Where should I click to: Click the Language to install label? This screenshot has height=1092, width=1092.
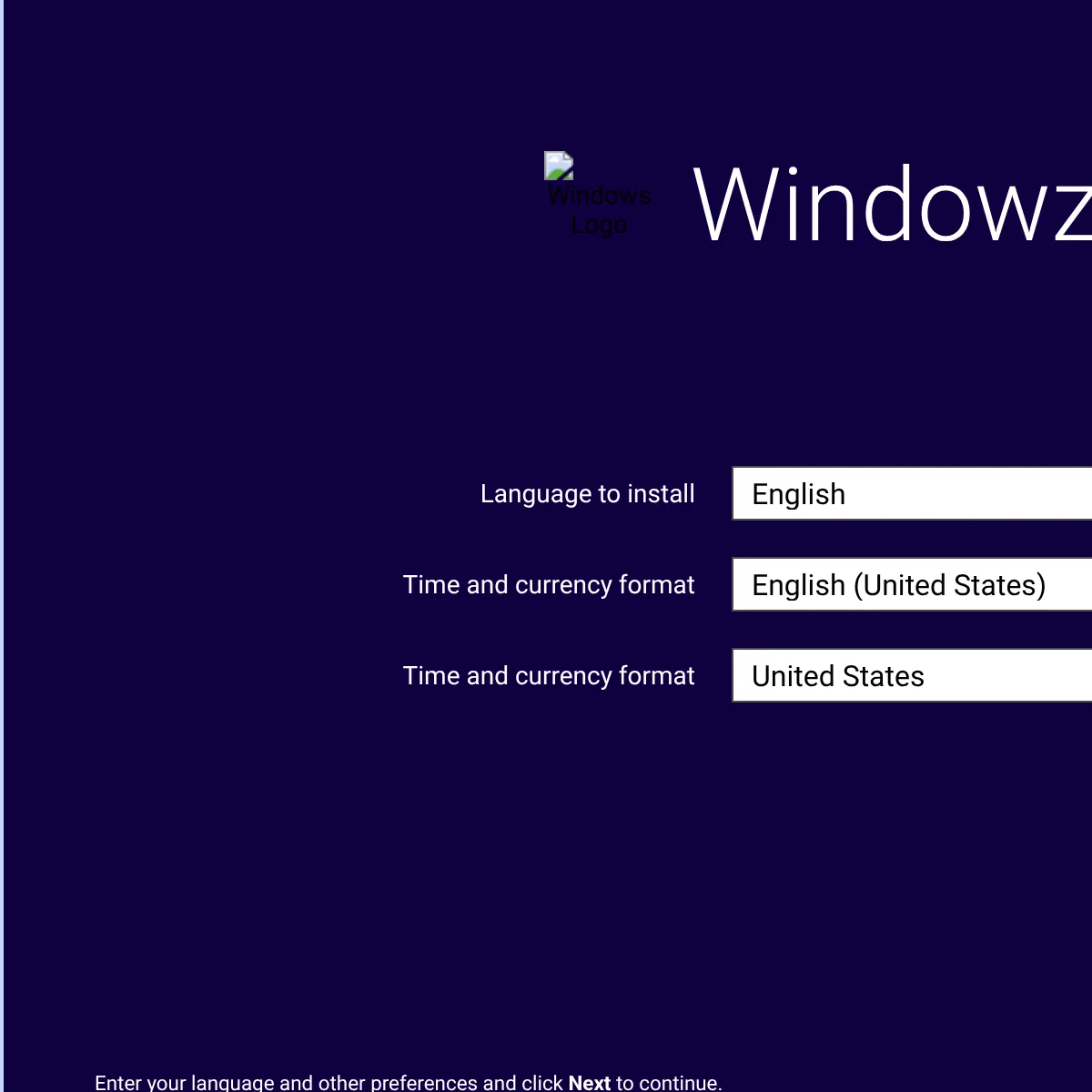tap(588, 494)
